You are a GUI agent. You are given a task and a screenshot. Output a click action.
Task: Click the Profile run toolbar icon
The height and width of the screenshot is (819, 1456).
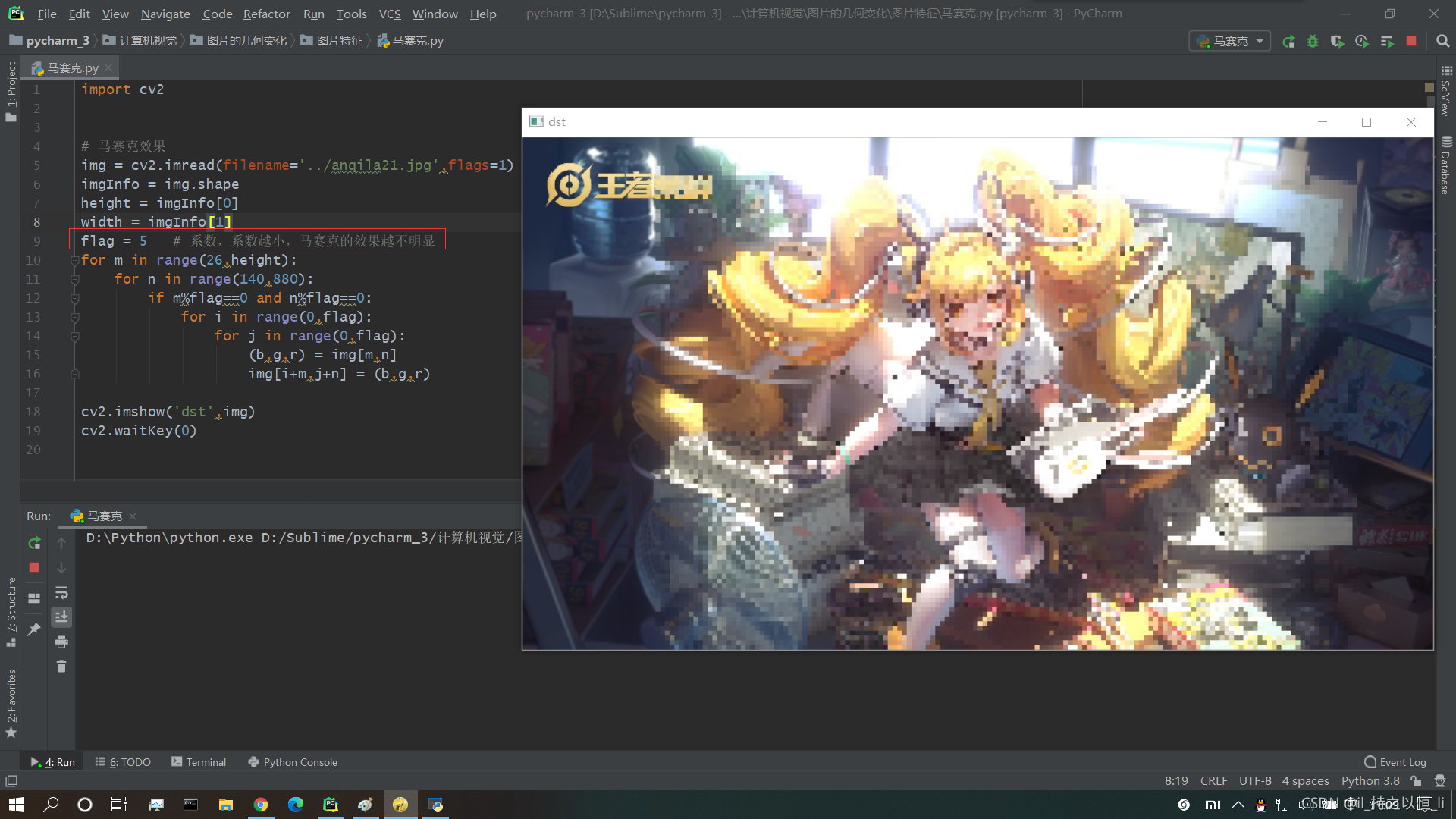pos(1362,42)
